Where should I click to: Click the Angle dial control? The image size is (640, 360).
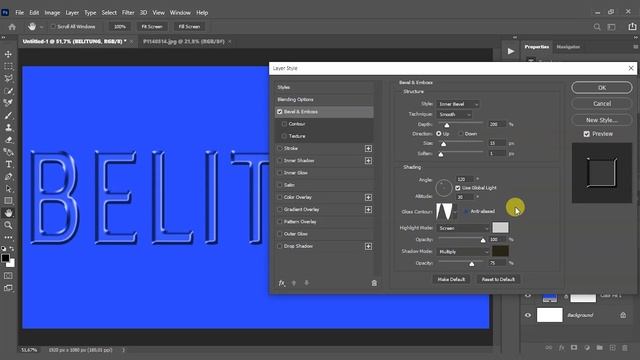coord(444,188)
